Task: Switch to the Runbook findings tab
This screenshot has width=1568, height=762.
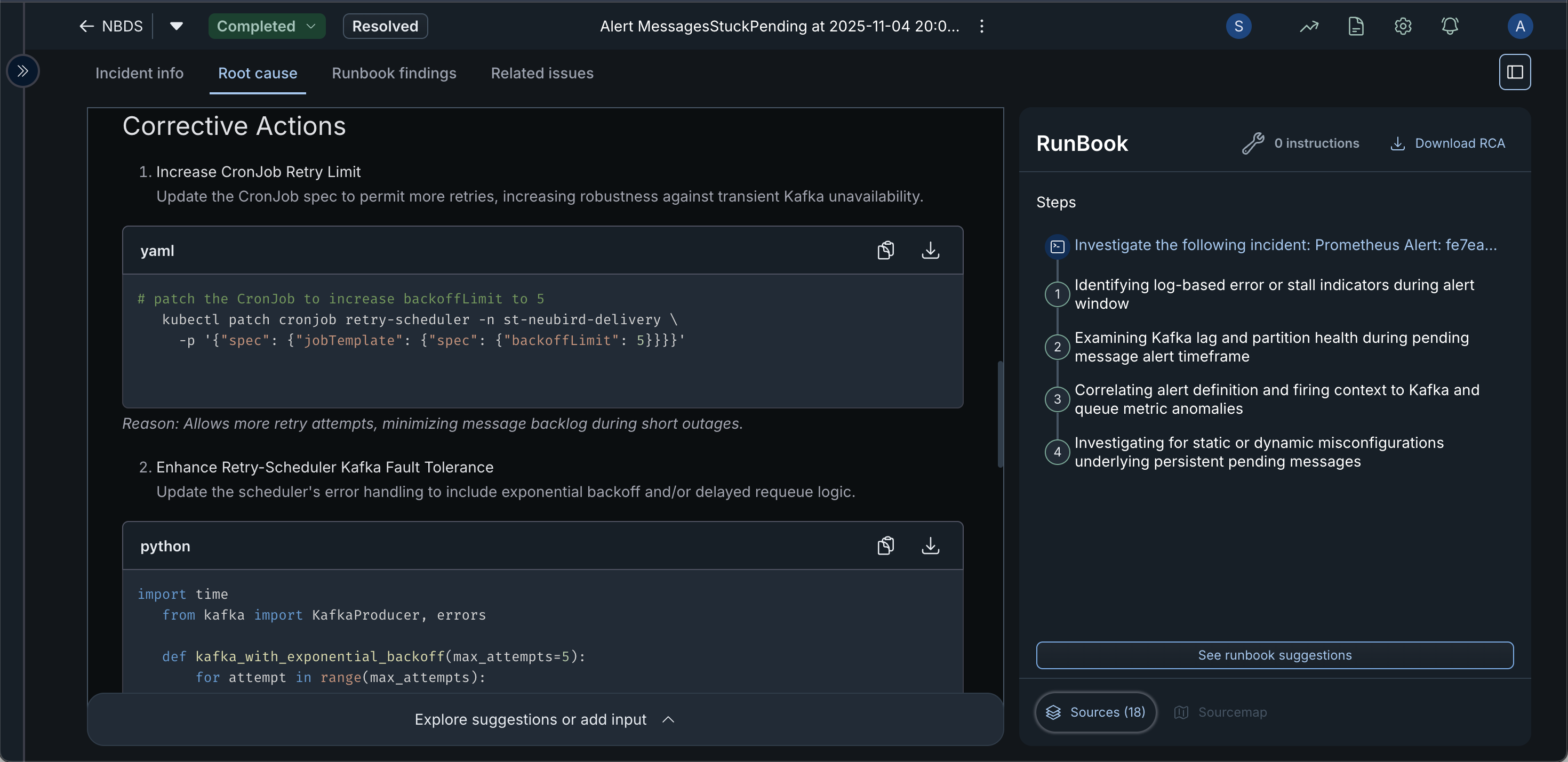Action: [x=394, y=73]
